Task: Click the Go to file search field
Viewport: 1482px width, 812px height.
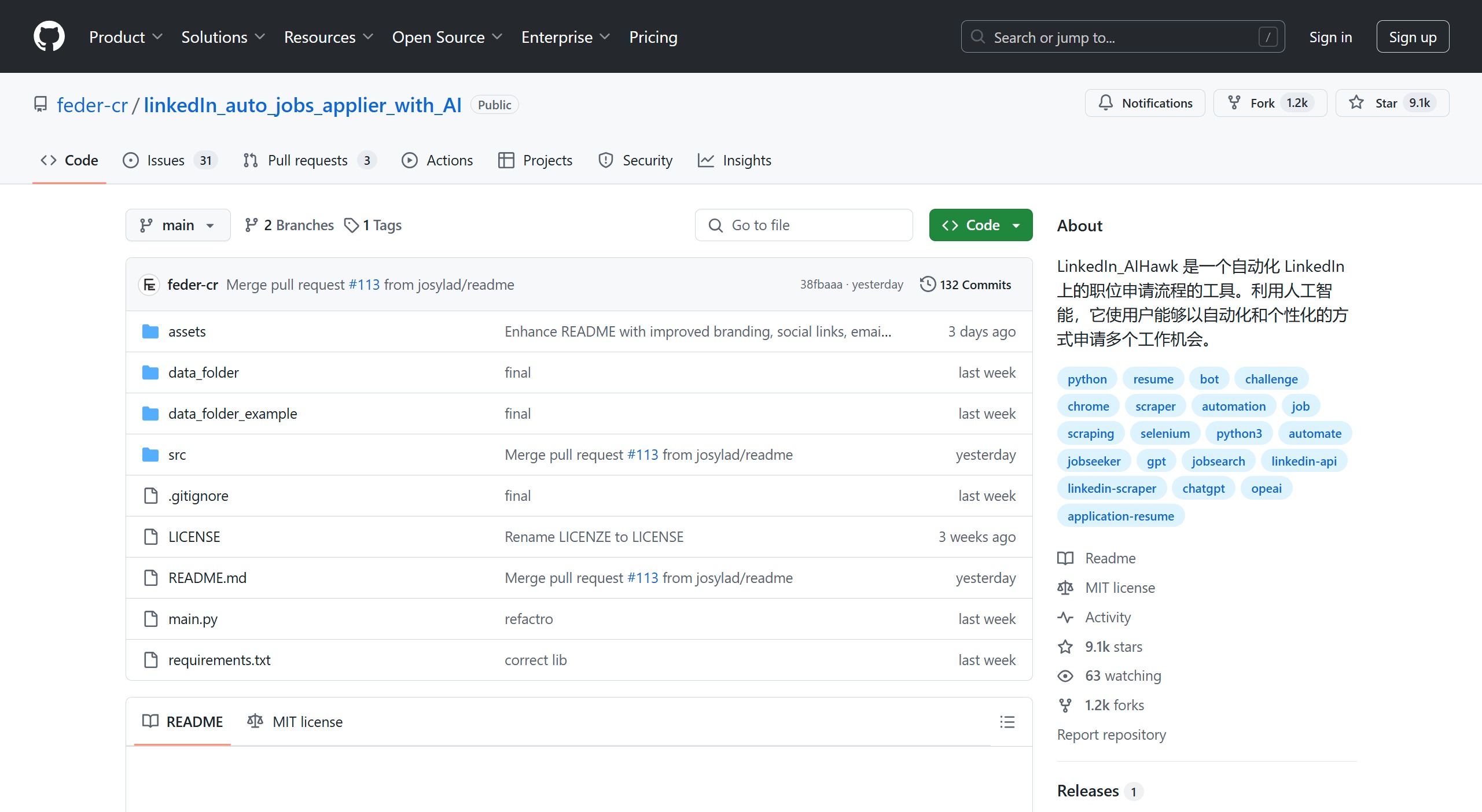Action: pos(804,225)
